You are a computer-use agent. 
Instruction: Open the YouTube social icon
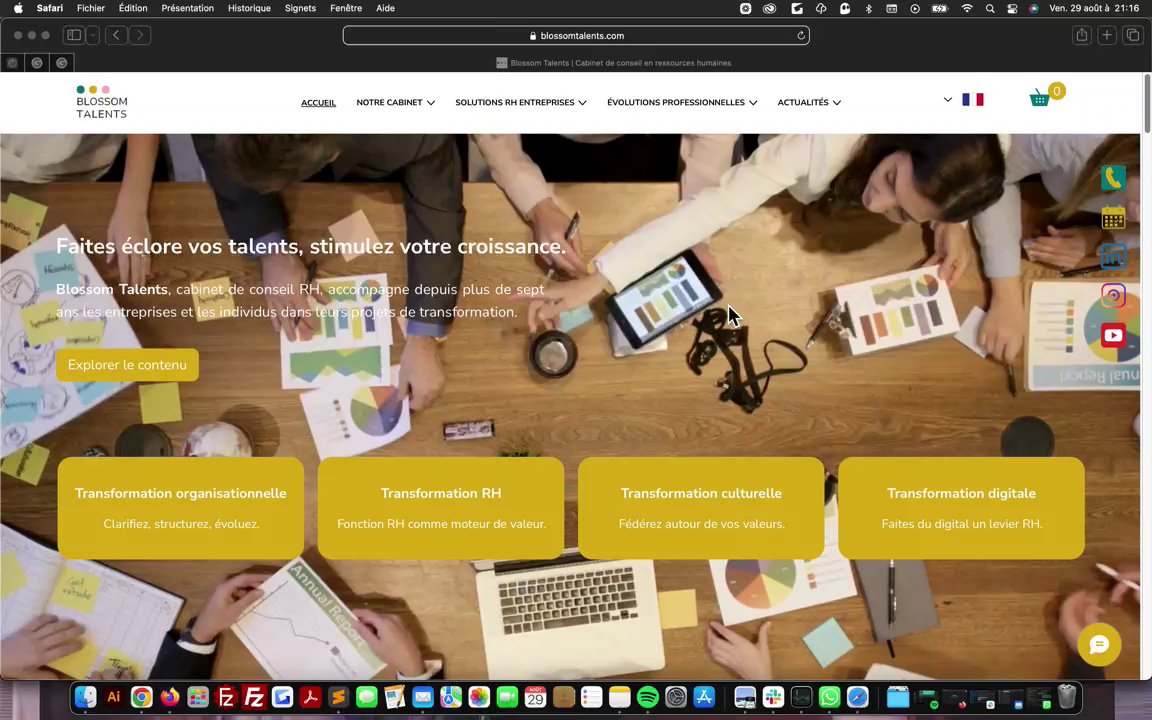(1113, 335)
